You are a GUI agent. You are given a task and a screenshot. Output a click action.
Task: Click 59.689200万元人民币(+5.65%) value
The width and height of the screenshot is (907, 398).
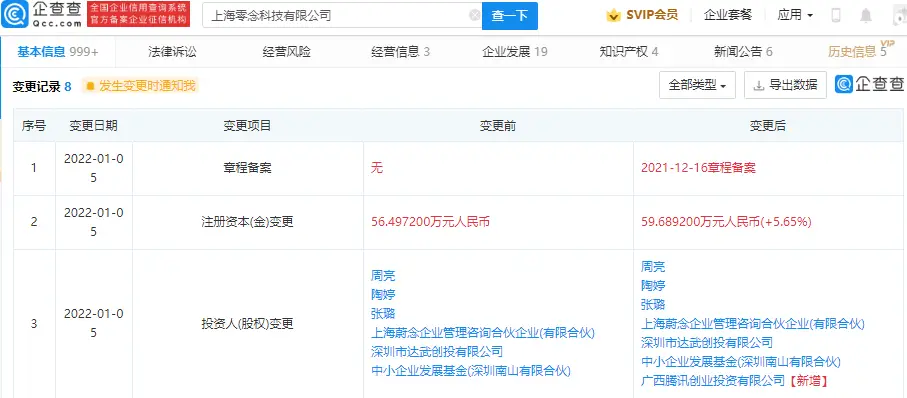coord(727,222)
